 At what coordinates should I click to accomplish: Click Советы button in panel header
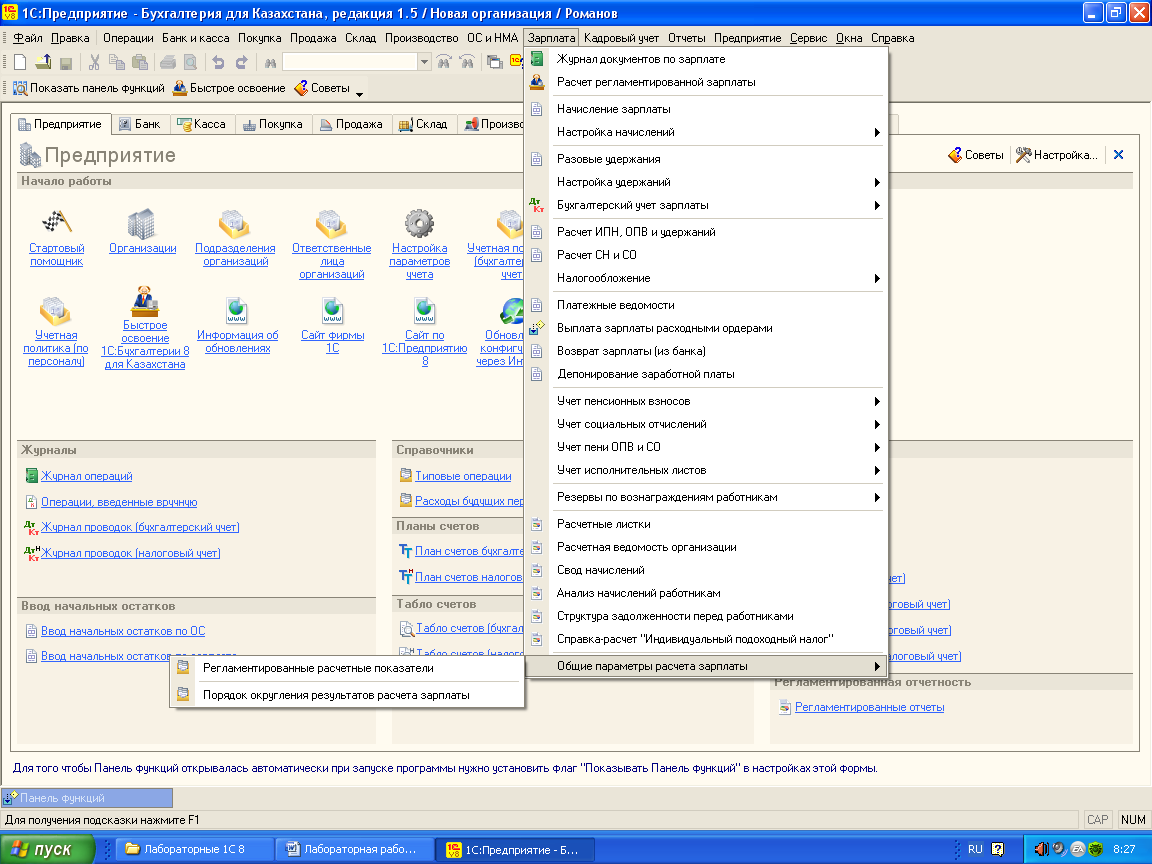click(x=976, y=155)
